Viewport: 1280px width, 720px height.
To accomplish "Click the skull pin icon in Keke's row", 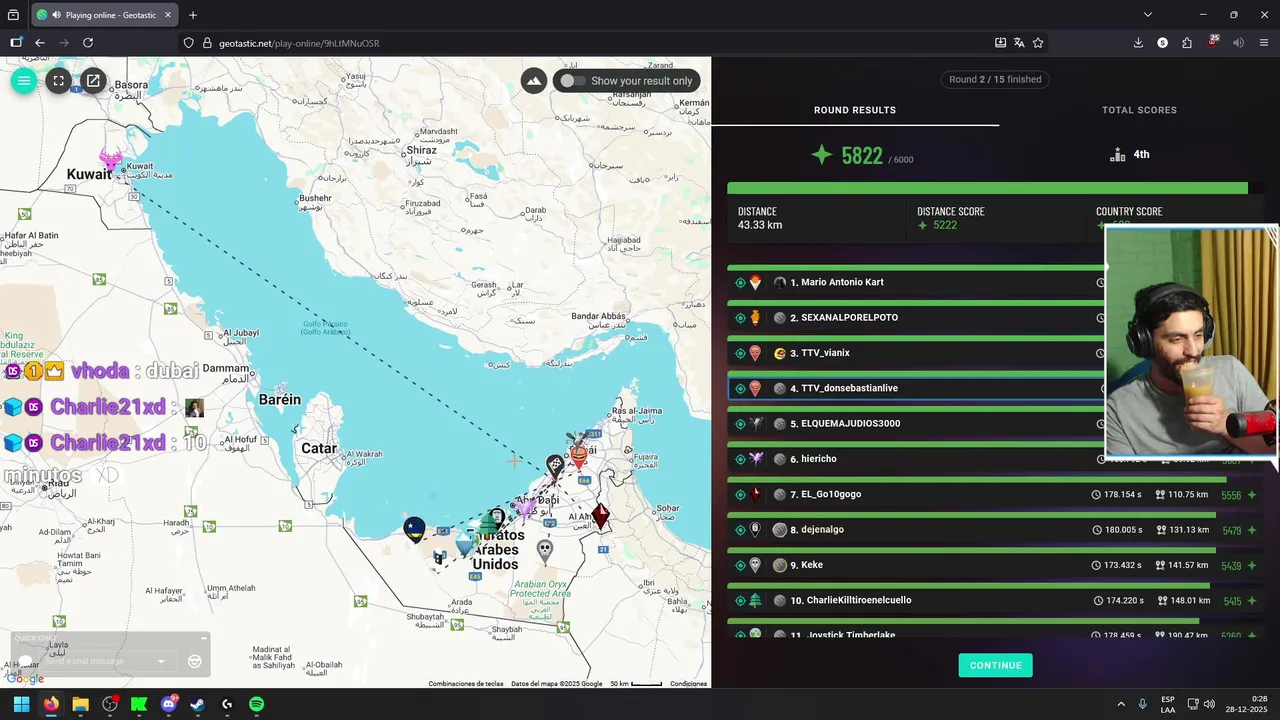I will (755, 565).
